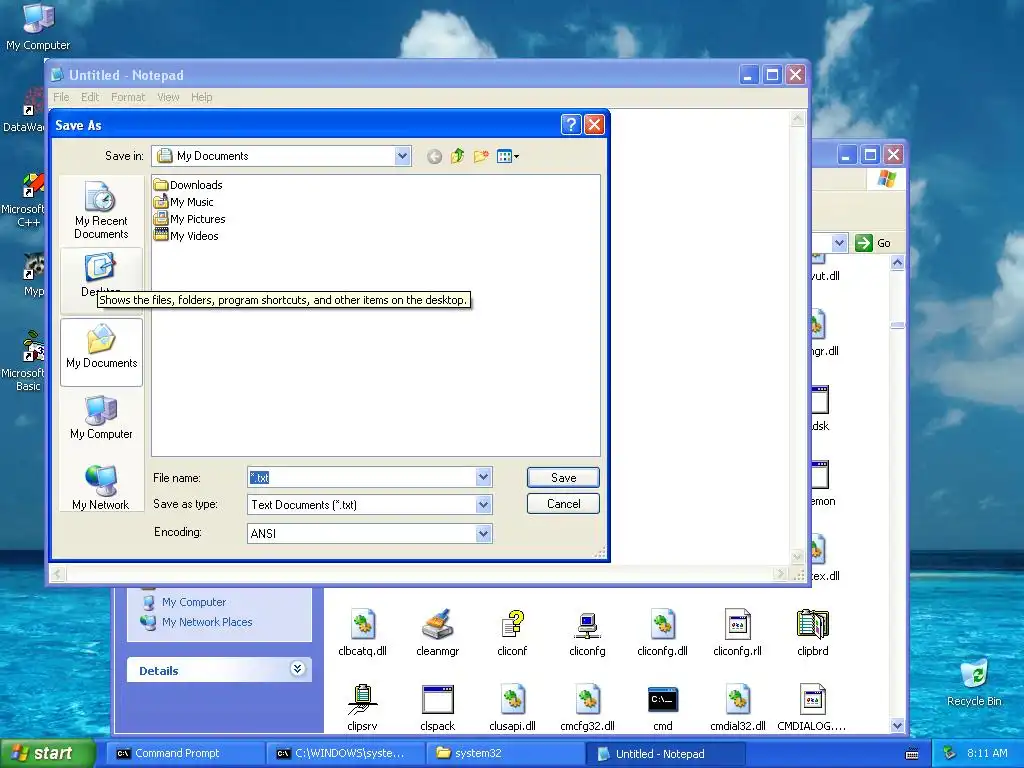This screenshot has width=1024, height=768.
Task: Select cleanmgr in system32 window
Action: (438, 633)
